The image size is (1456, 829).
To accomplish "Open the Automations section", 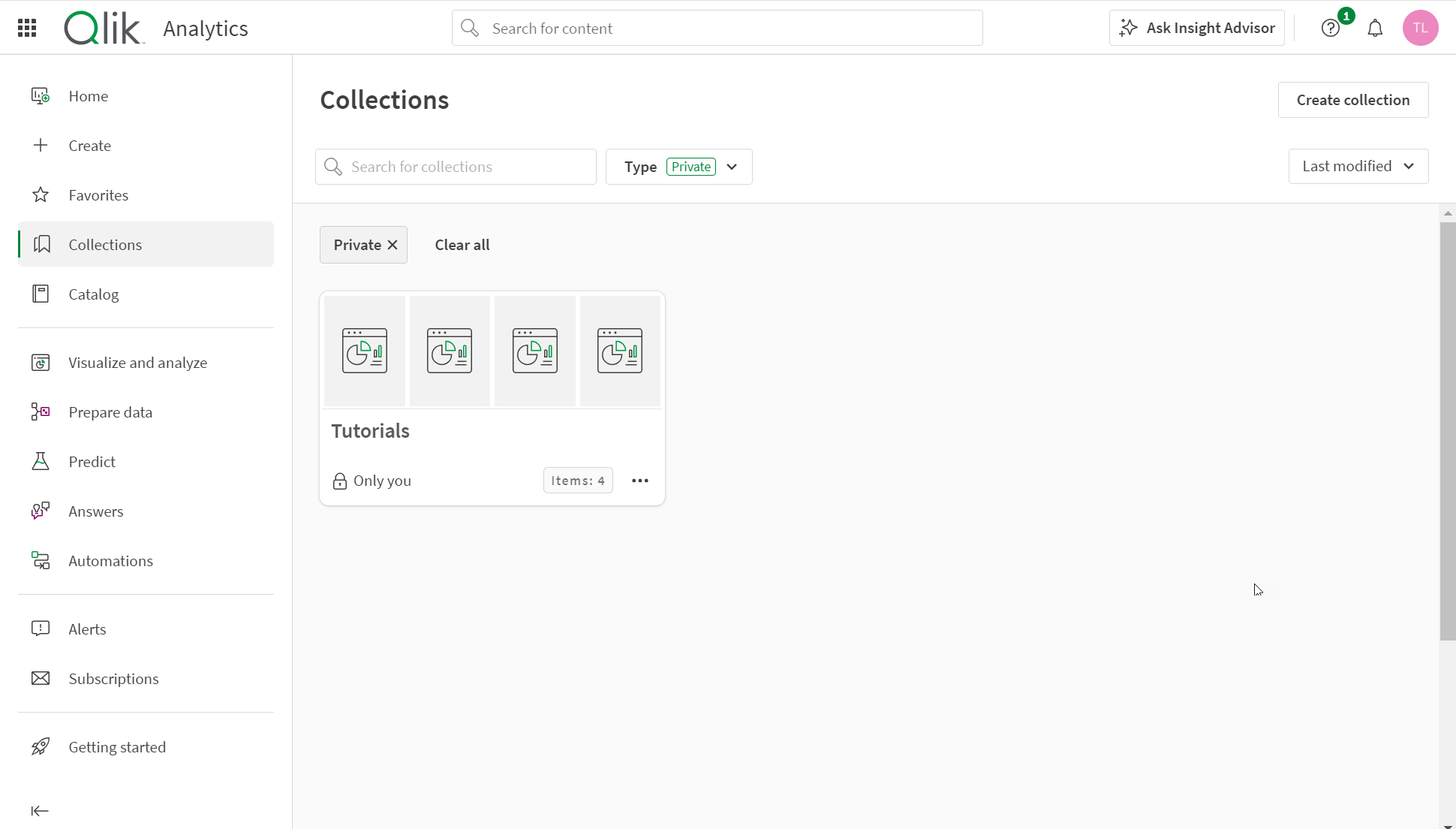I will point(110,560).
